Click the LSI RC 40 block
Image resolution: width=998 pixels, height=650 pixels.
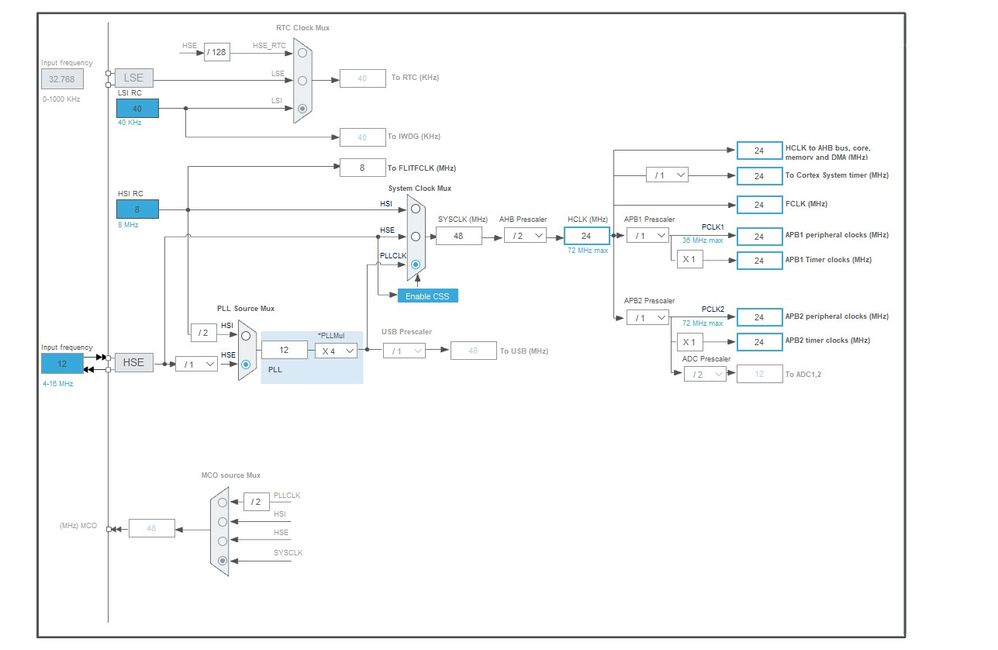(137, 108)
